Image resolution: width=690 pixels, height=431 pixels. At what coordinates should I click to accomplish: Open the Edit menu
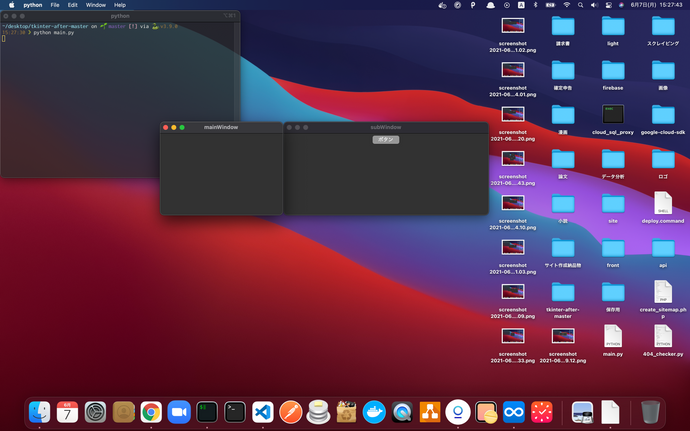click(73, 5)
